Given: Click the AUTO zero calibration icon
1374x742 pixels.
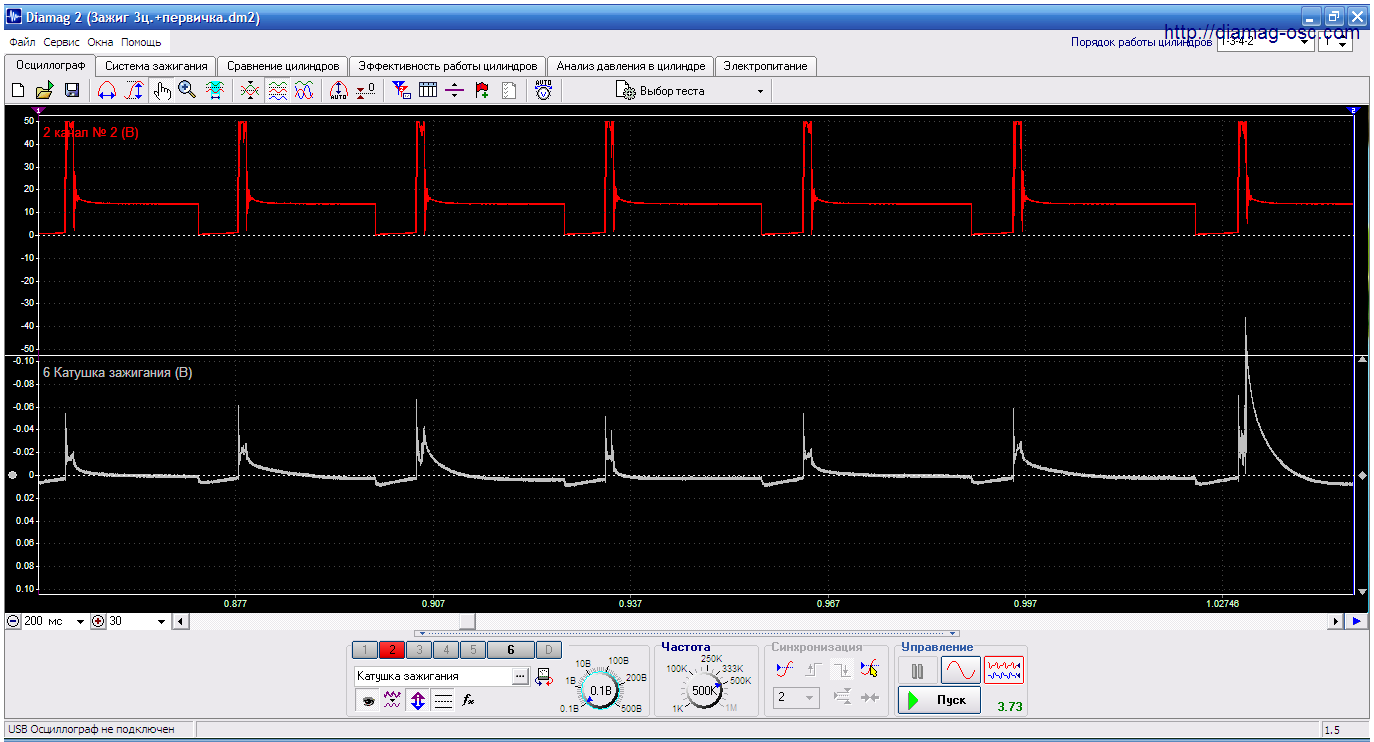Looking at the screenshot, I should click(339, 91).
